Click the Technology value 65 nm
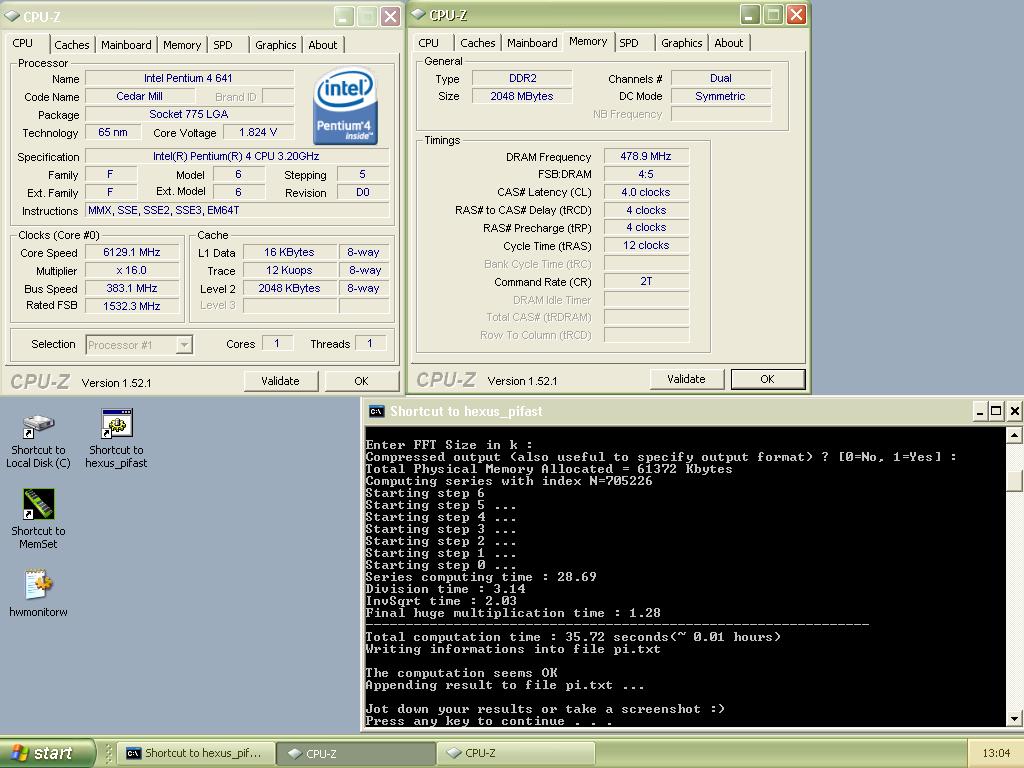 click(x=113, y=133)
